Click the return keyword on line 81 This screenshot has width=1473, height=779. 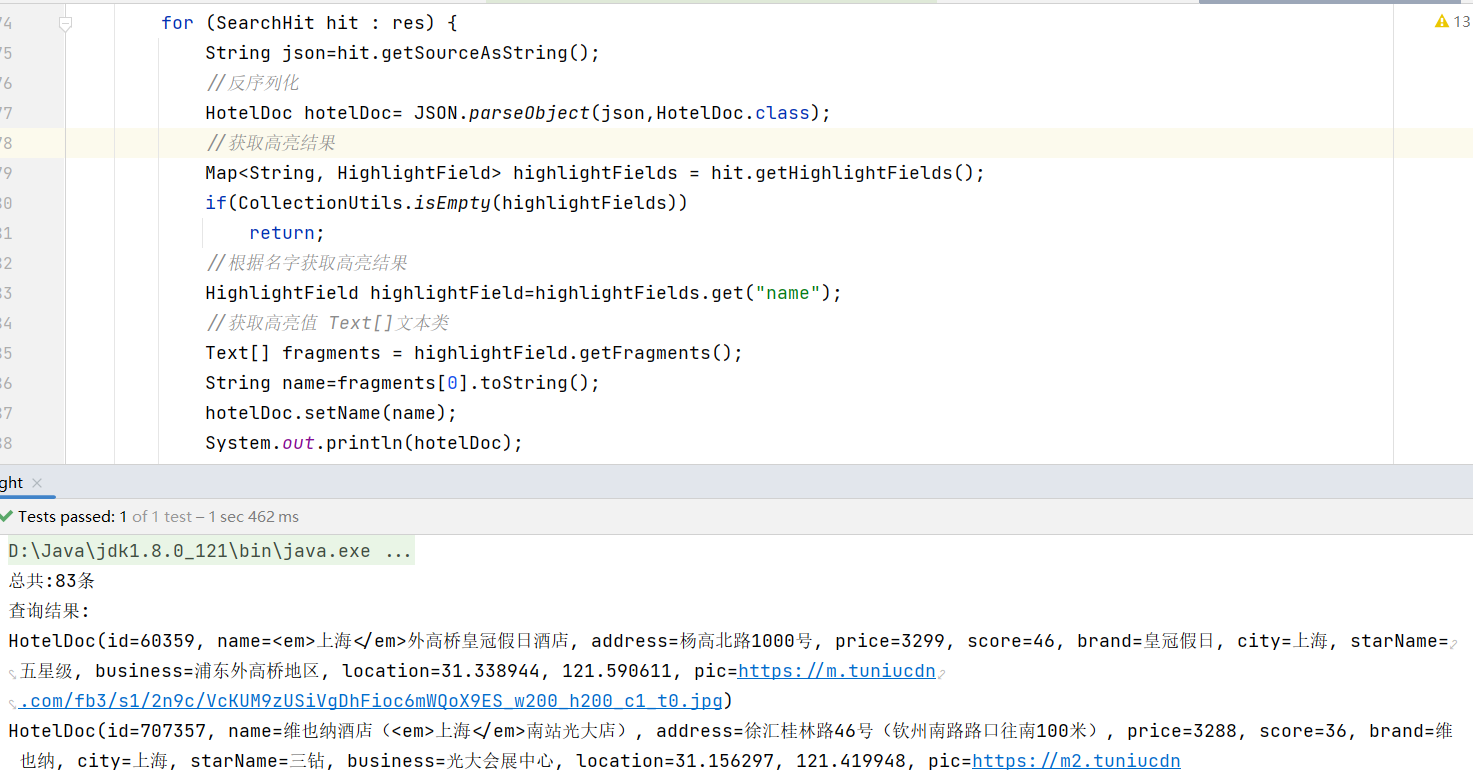[281, 232]
